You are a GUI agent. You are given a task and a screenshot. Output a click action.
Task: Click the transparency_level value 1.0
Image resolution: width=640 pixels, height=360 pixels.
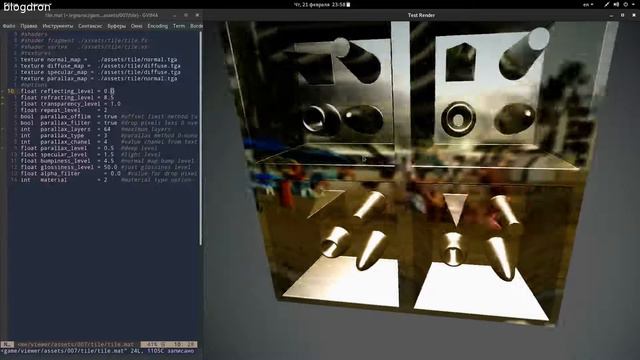tap(116, 104)
